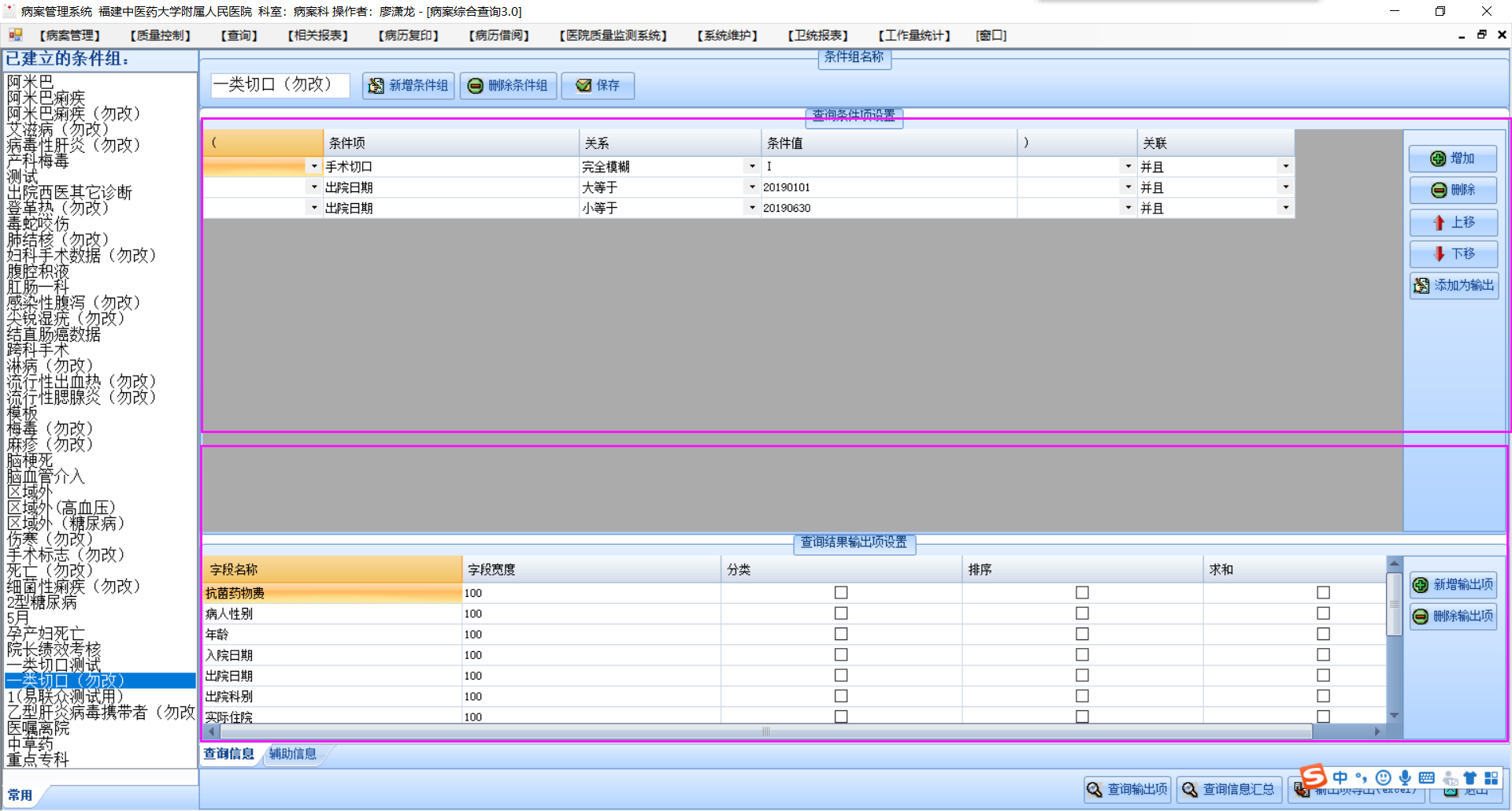The image size is (1512, 811).
Task: Open the 【相关报表】 menu
Action: point(317,35)
